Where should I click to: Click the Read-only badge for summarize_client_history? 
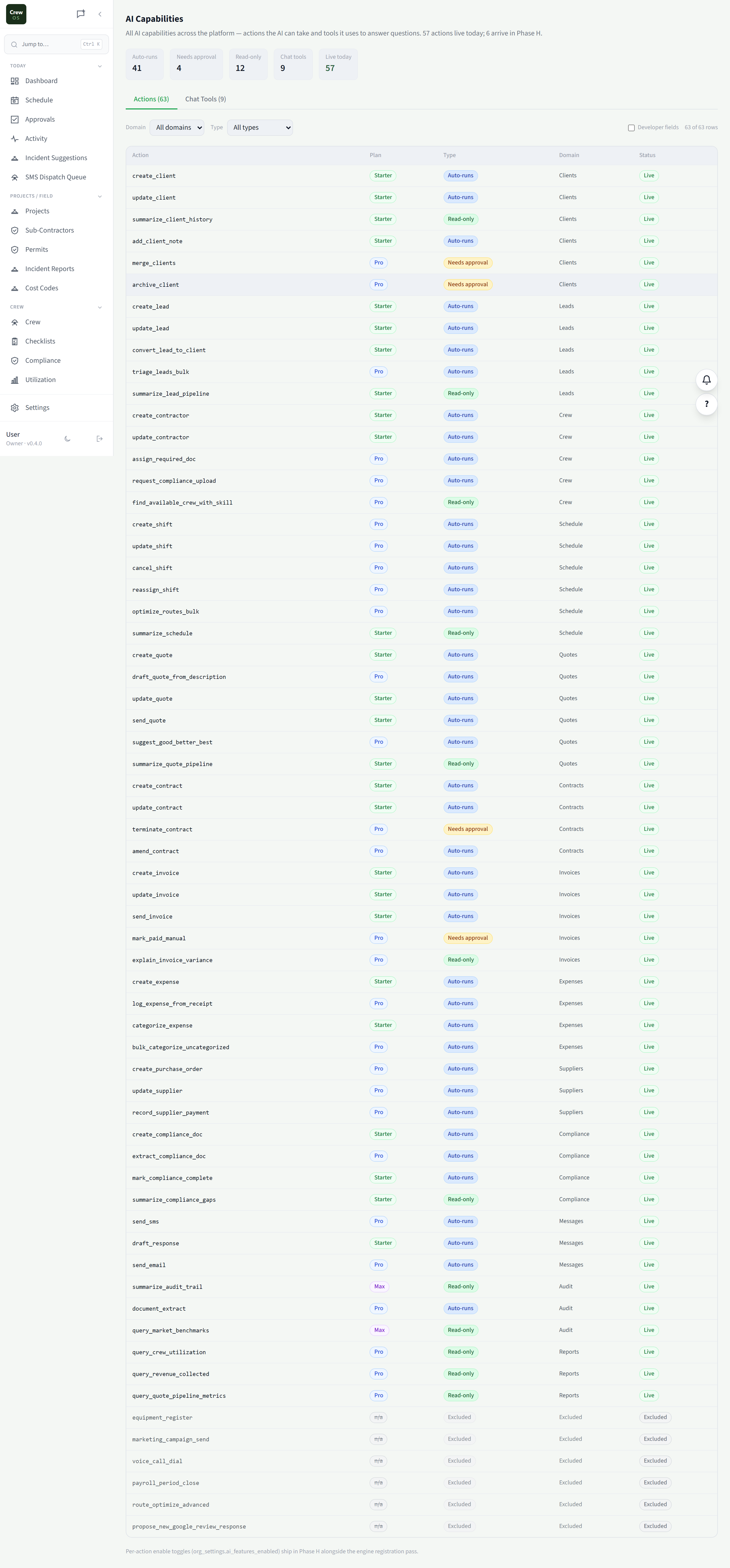coord(461,219)
